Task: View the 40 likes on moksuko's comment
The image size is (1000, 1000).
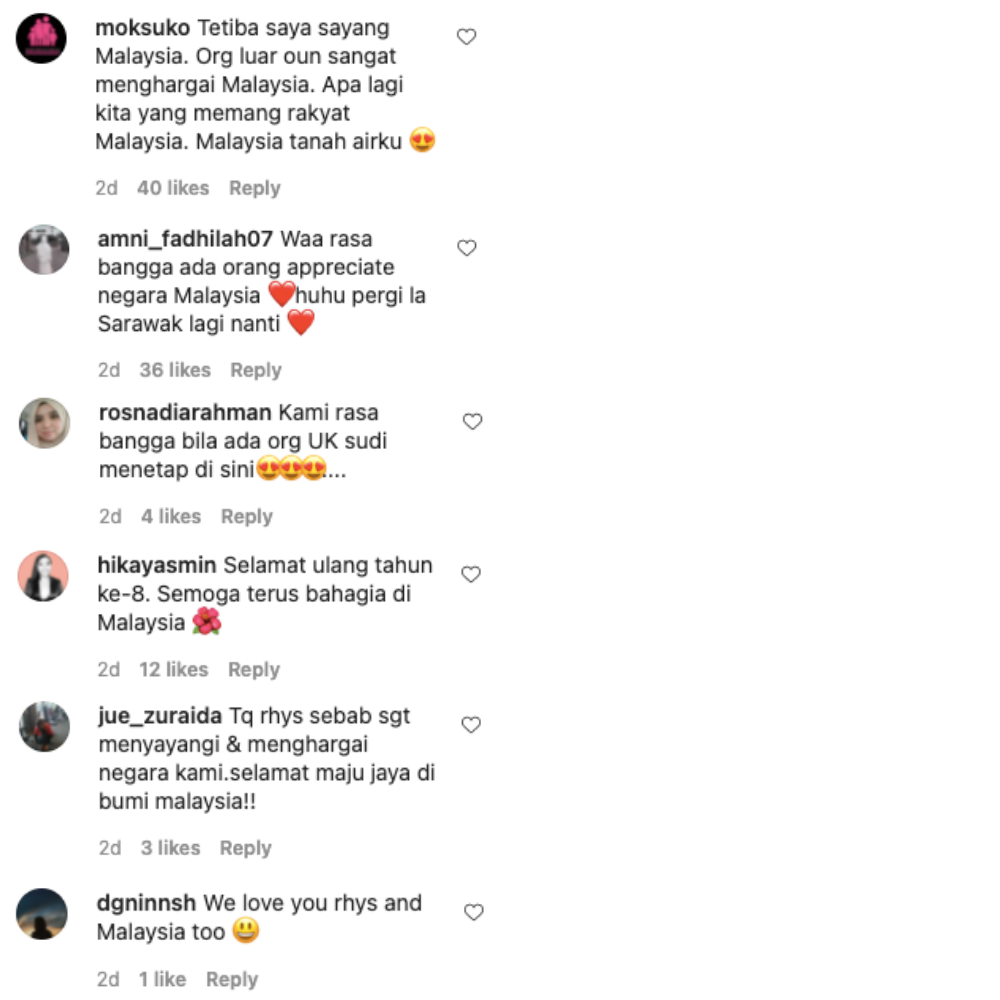Action: click(x=173, y=188)
